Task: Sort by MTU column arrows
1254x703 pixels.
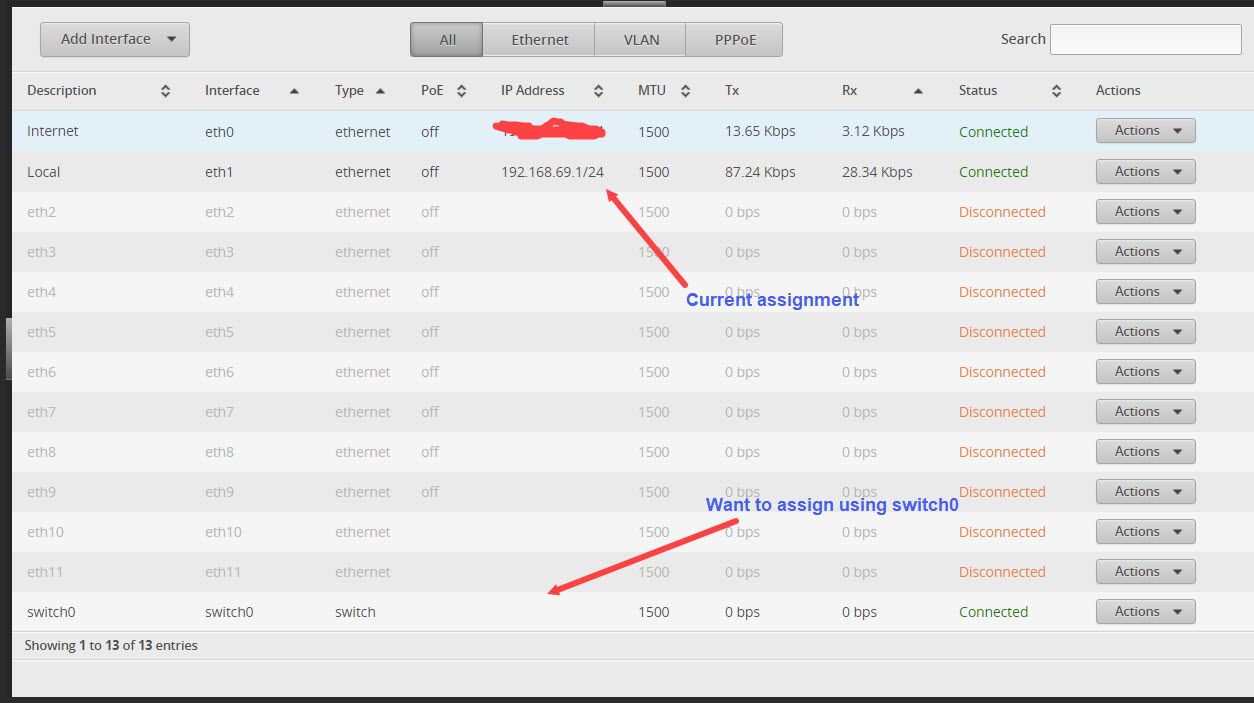Action: click(685, 91)
